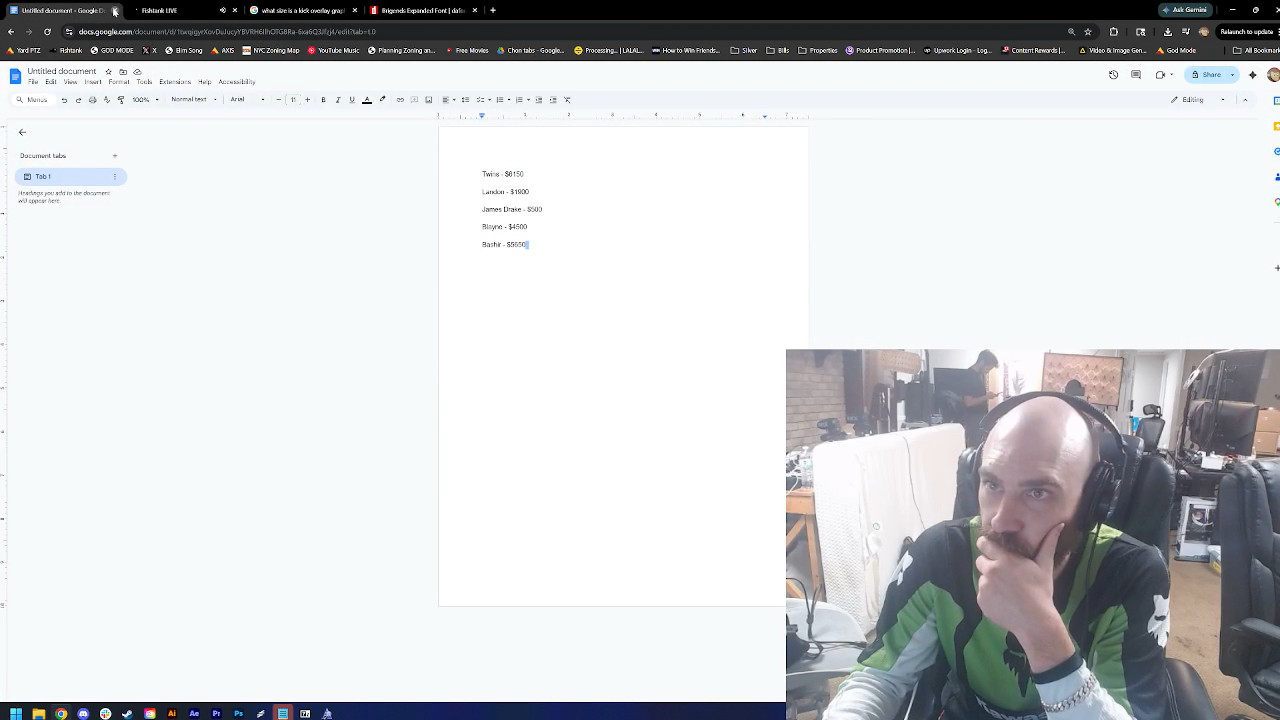Activate the Paint format roller icon
Image resolution: width=1280 pixels, height=720 pixels.
coord(121,100)
